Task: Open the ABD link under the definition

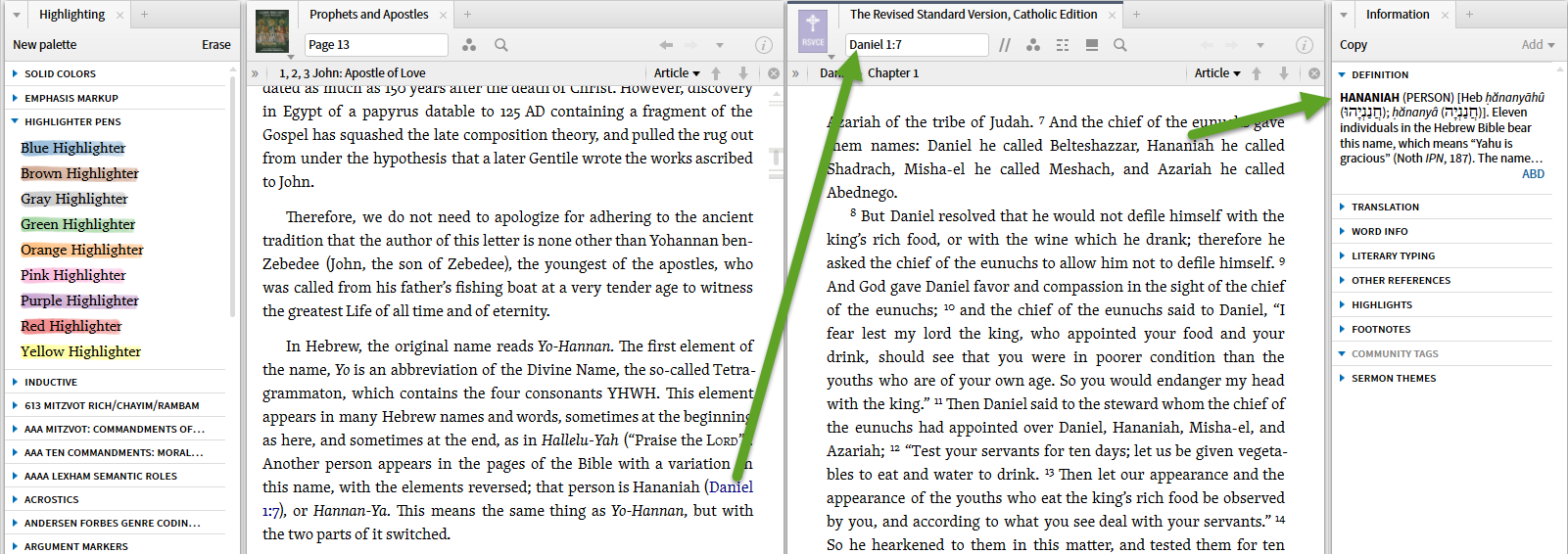Action: coord(1533,174)
